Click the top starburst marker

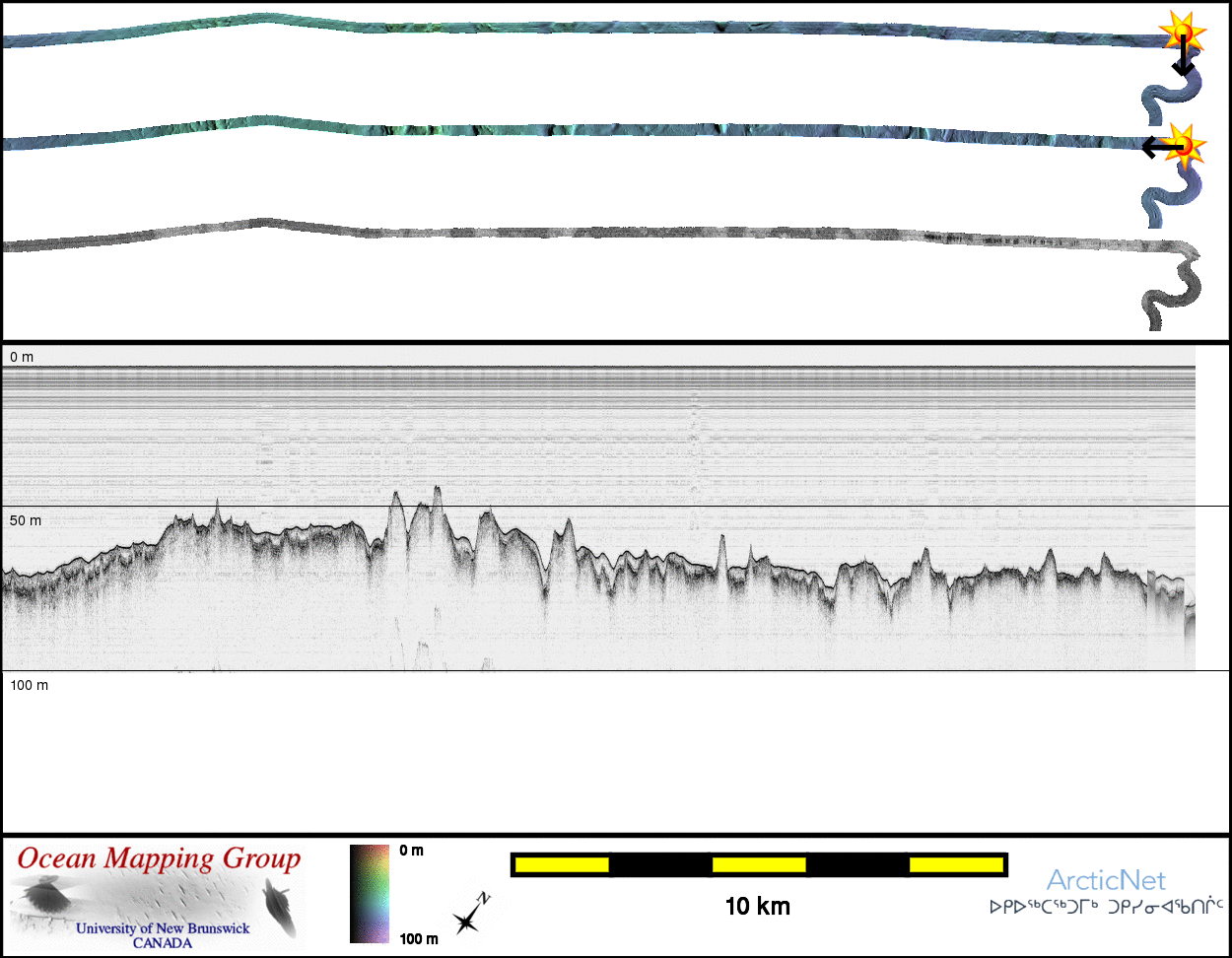[x=1181, y=33]
